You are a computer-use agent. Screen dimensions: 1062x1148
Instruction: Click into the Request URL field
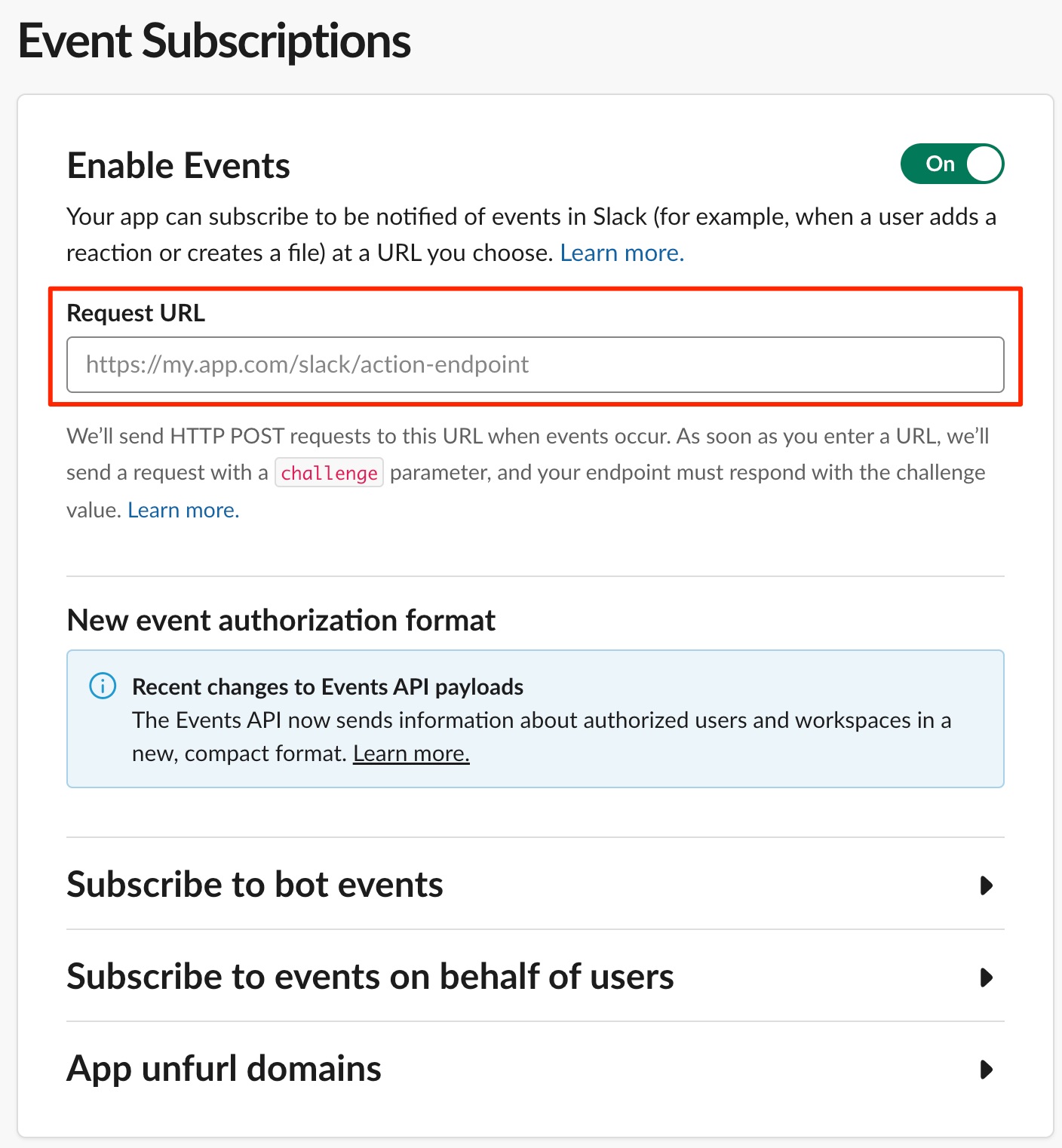[536, 365]
